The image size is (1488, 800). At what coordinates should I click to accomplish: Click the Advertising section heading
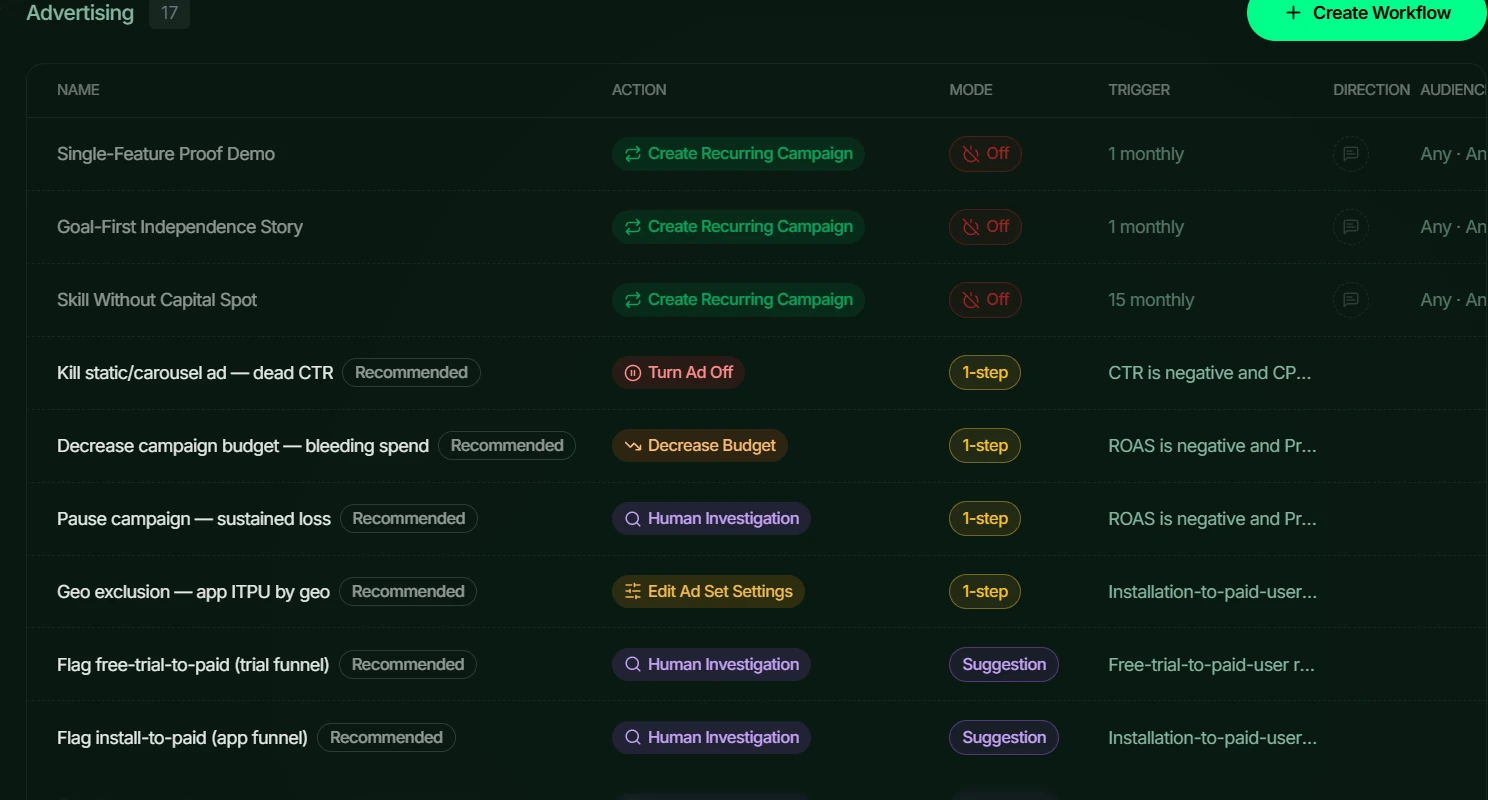(x=80, y=13)
